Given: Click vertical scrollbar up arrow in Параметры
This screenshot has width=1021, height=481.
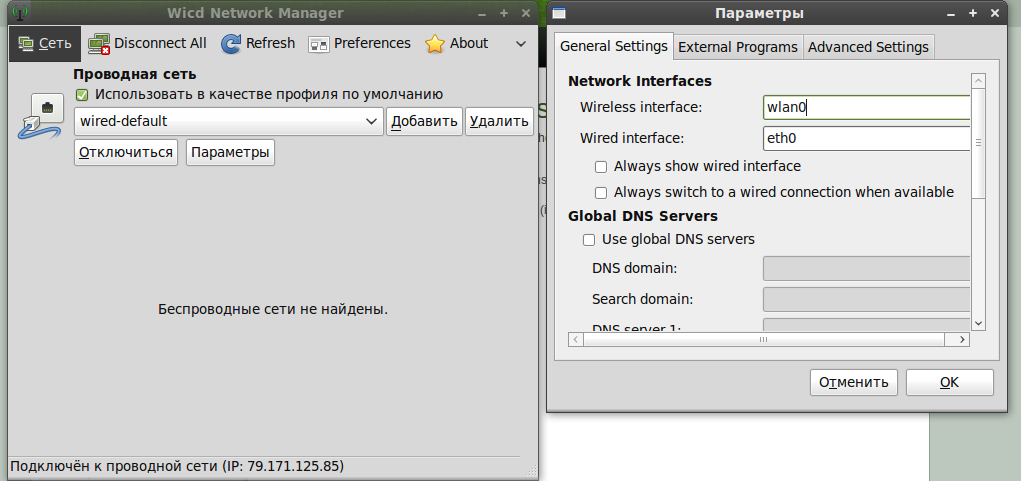Looking at the screenshot, I should (x=978, y=80).
